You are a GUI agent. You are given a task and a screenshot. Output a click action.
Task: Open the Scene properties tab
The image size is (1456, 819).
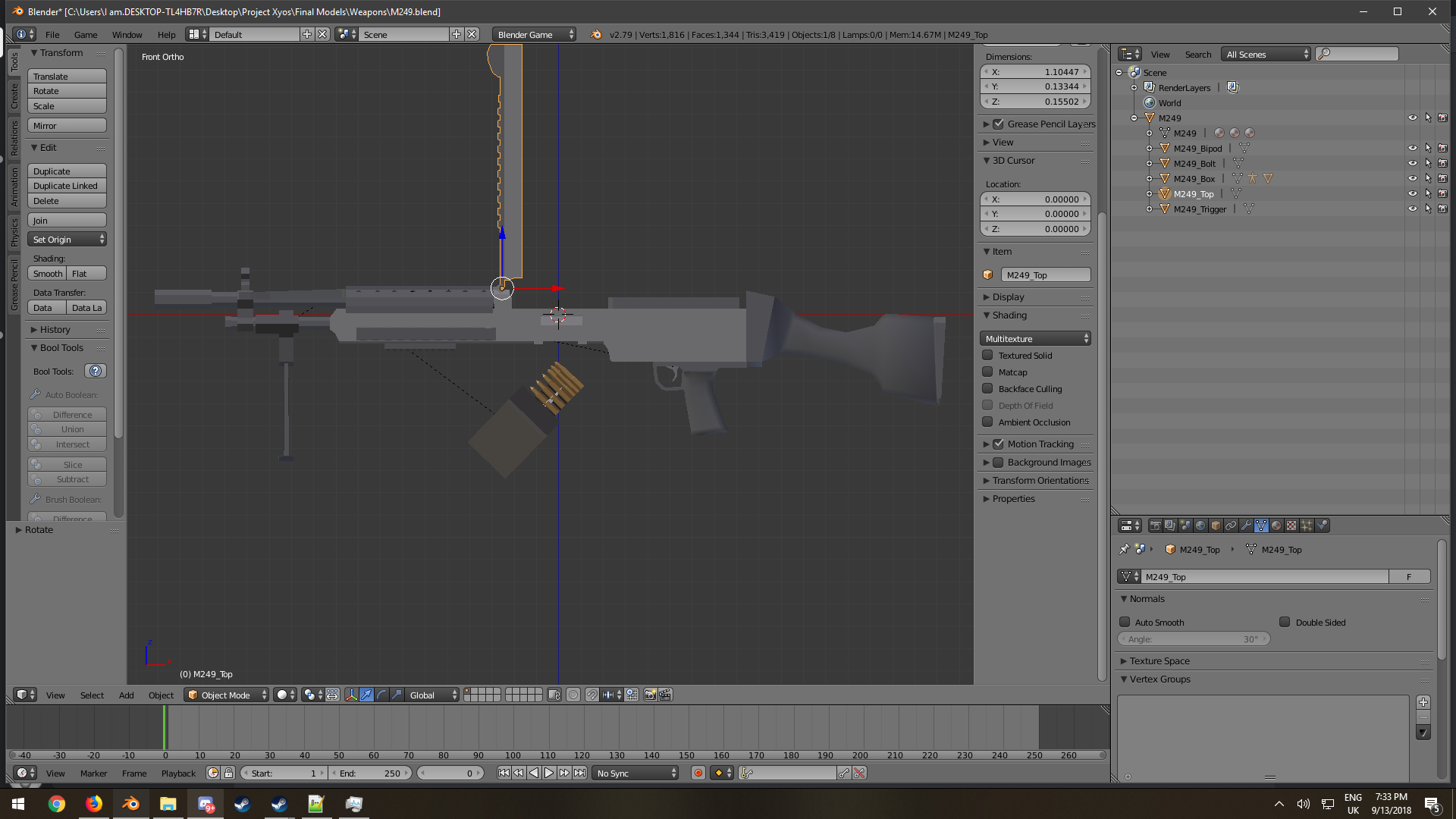point(1185,526)
